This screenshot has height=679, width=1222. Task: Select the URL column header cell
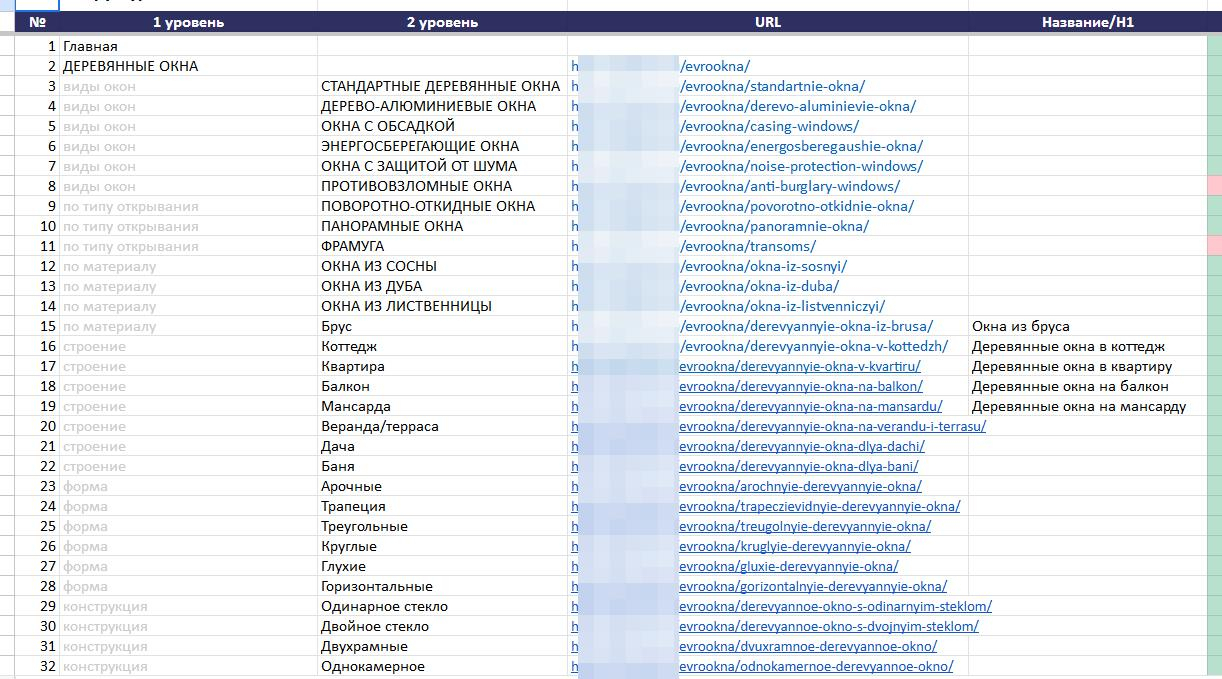tap(768, 22)
